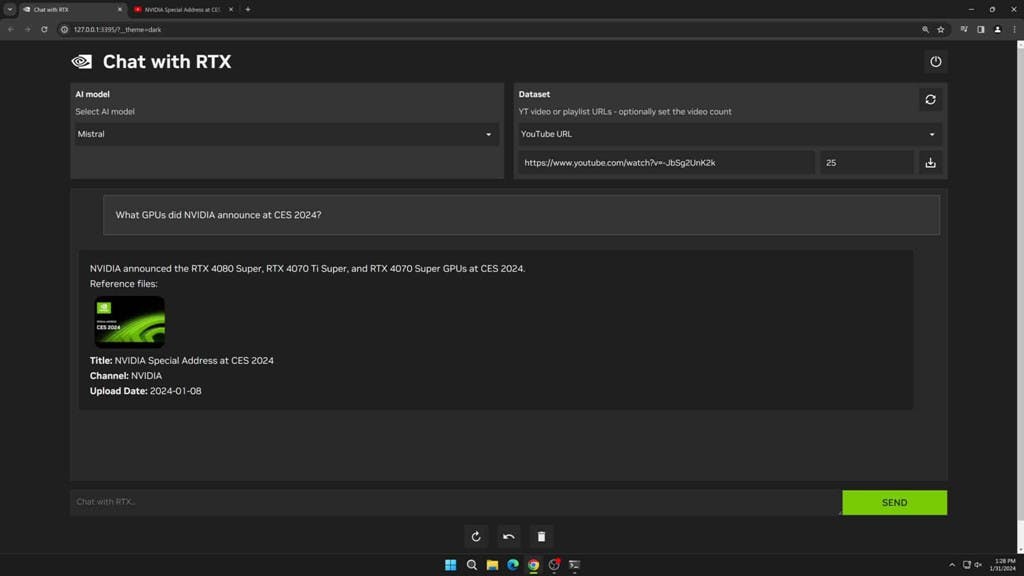
Task: Launch Microsoft Edge from the taskbar
Action: (x=513, y=565)
